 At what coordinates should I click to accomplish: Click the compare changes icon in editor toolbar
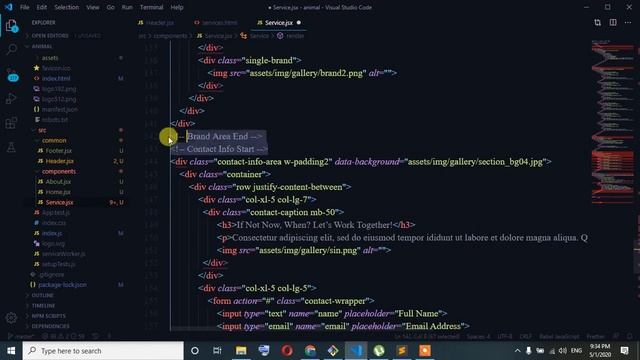point(598,22)
